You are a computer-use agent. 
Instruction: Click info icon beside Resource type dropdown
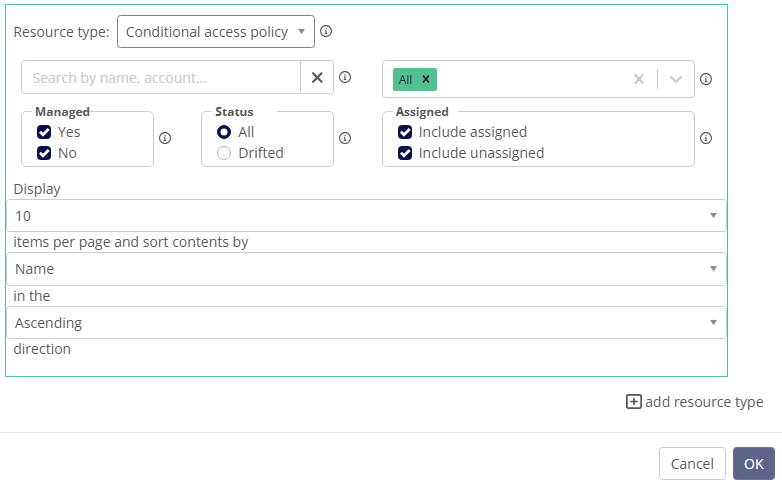coord(326,31)
